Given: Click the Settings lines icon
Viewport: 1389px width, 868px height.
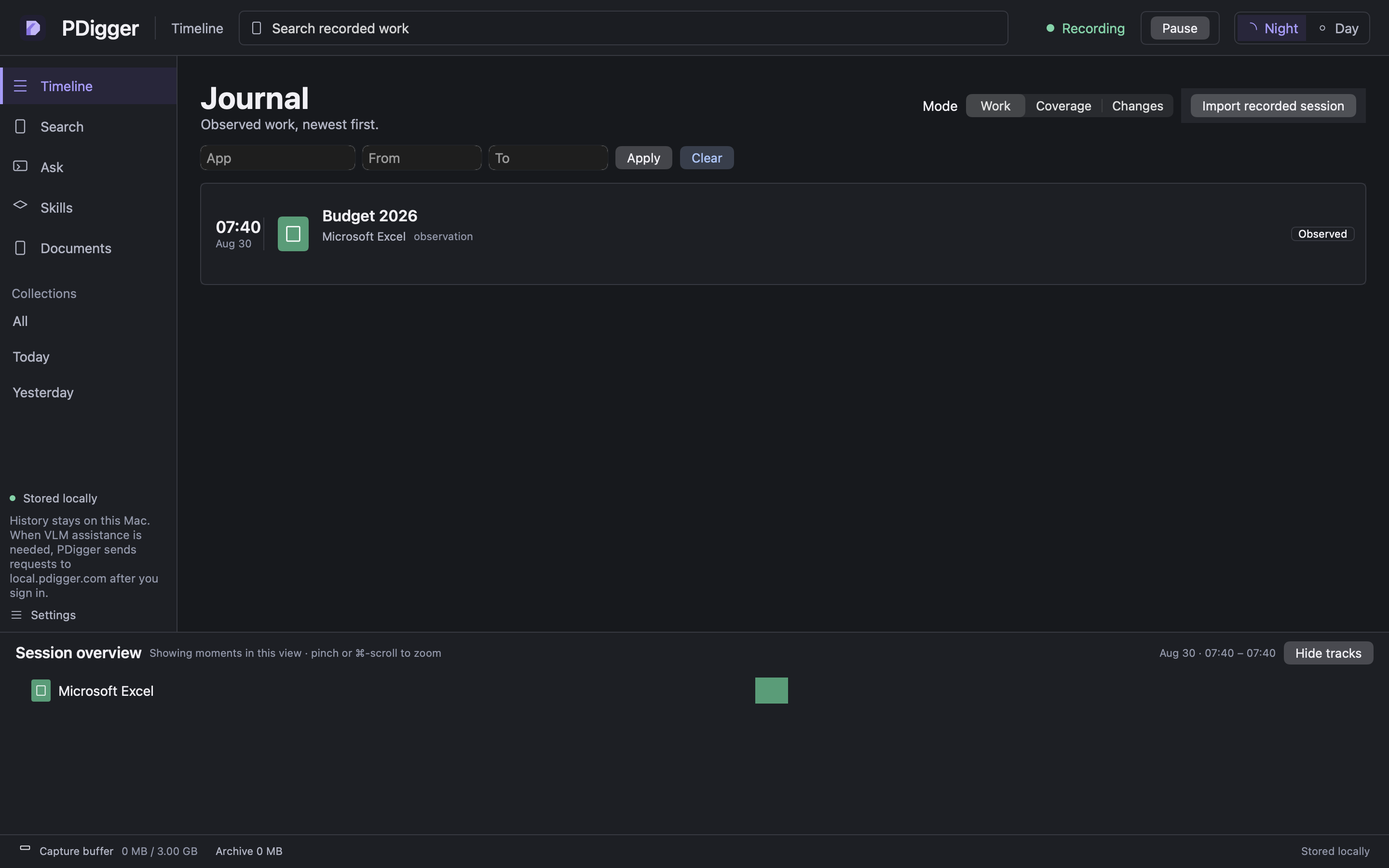Looking at the screenshot, I should [17, 615].
